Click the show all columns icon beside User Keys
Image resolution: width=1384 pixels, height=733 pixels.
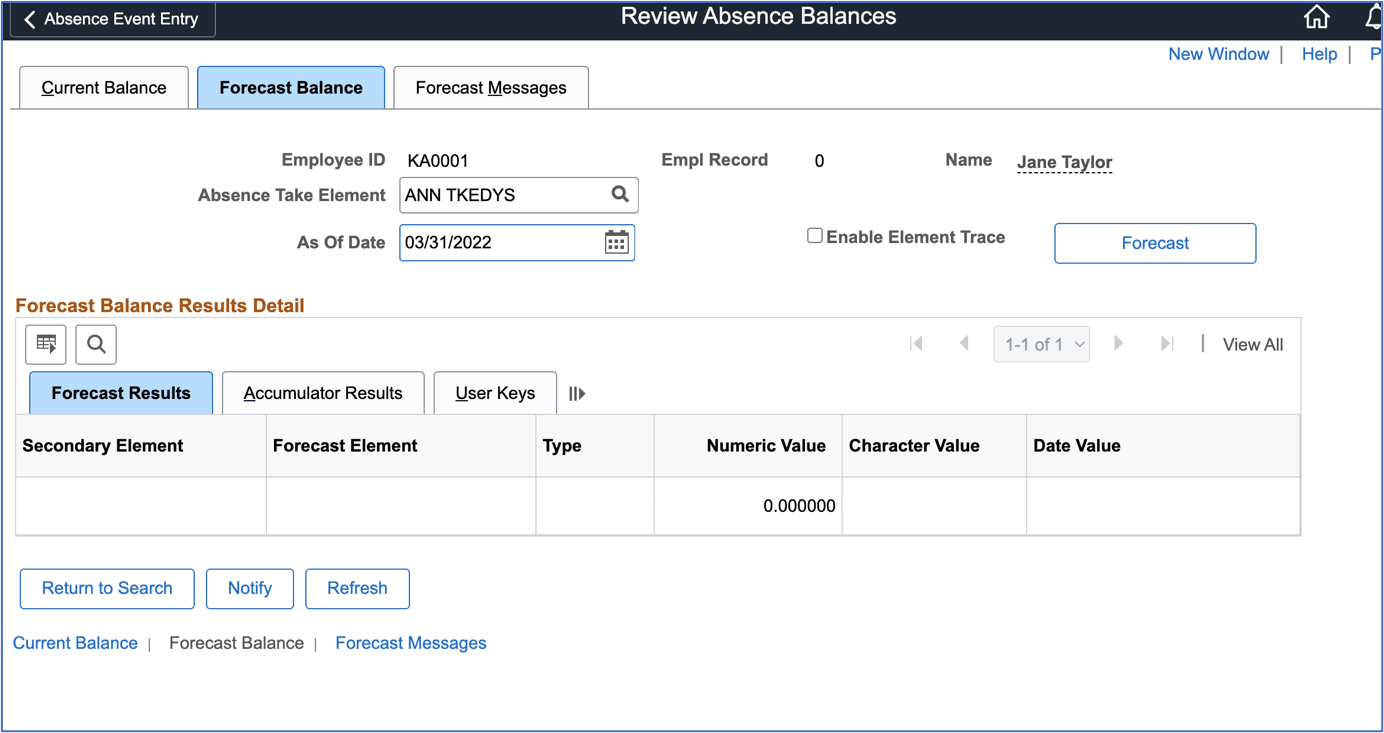tap(576, 393)
